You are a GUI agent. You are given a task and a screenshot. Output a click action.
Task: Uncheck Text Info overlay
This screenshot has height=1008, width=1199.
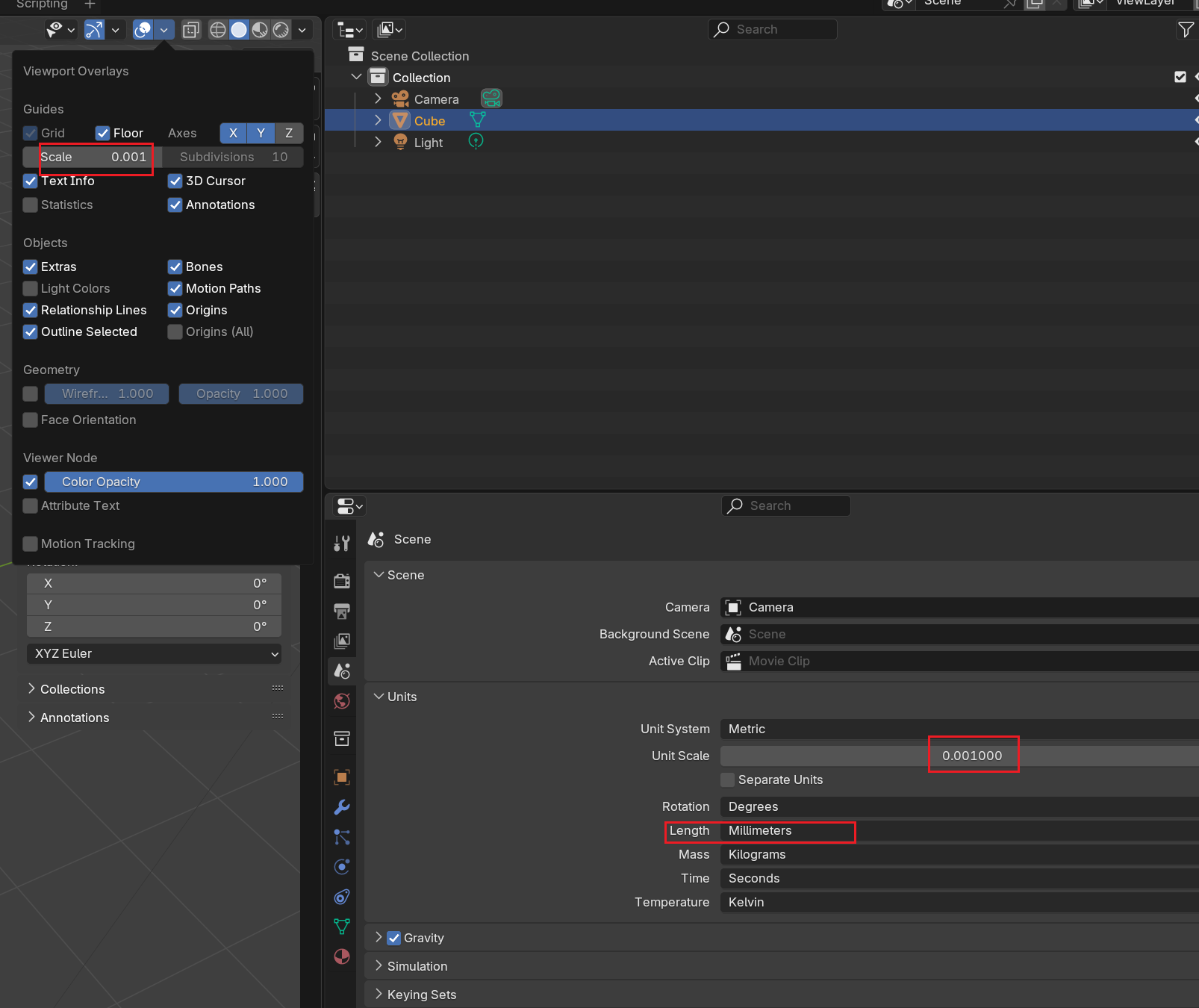(x=31, y=181)
